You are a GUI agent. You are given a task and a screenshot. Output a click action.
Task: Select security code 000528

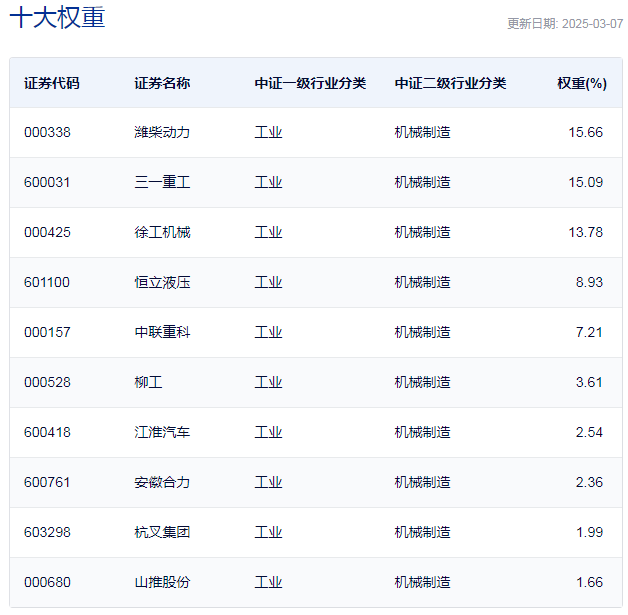point(47,382)
